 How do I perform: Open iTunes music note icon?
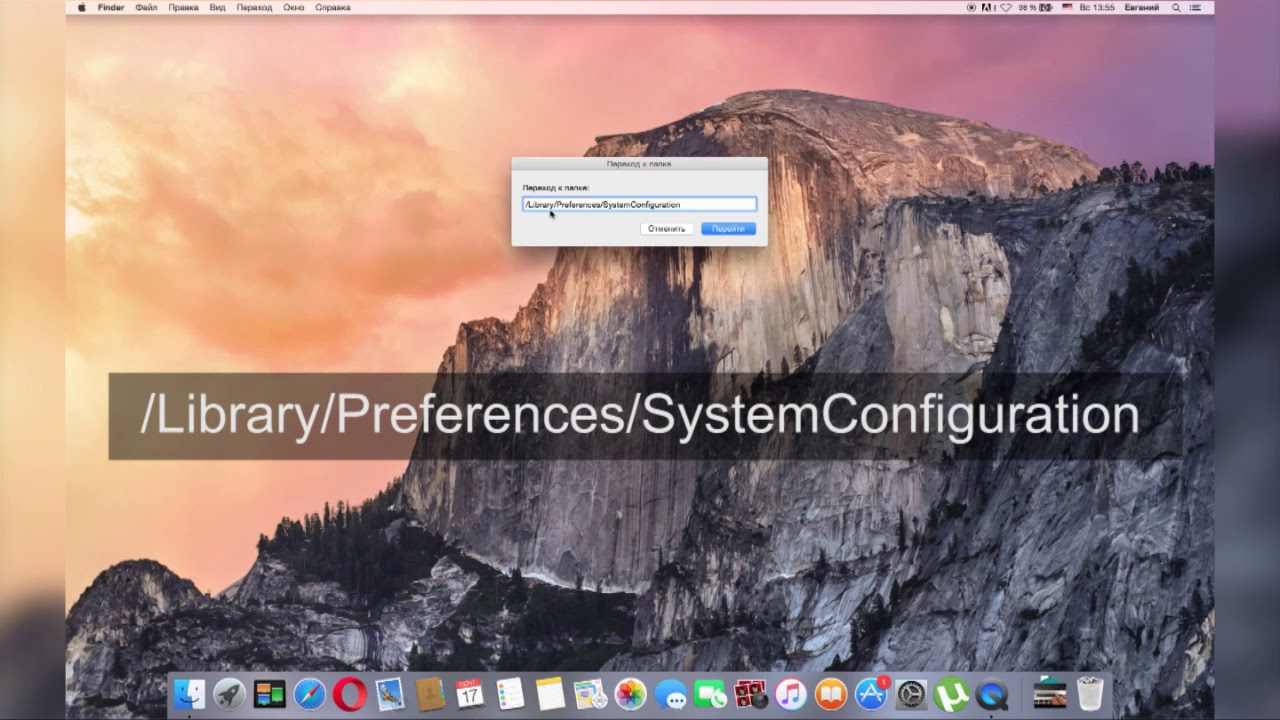[x=791, y=693]
